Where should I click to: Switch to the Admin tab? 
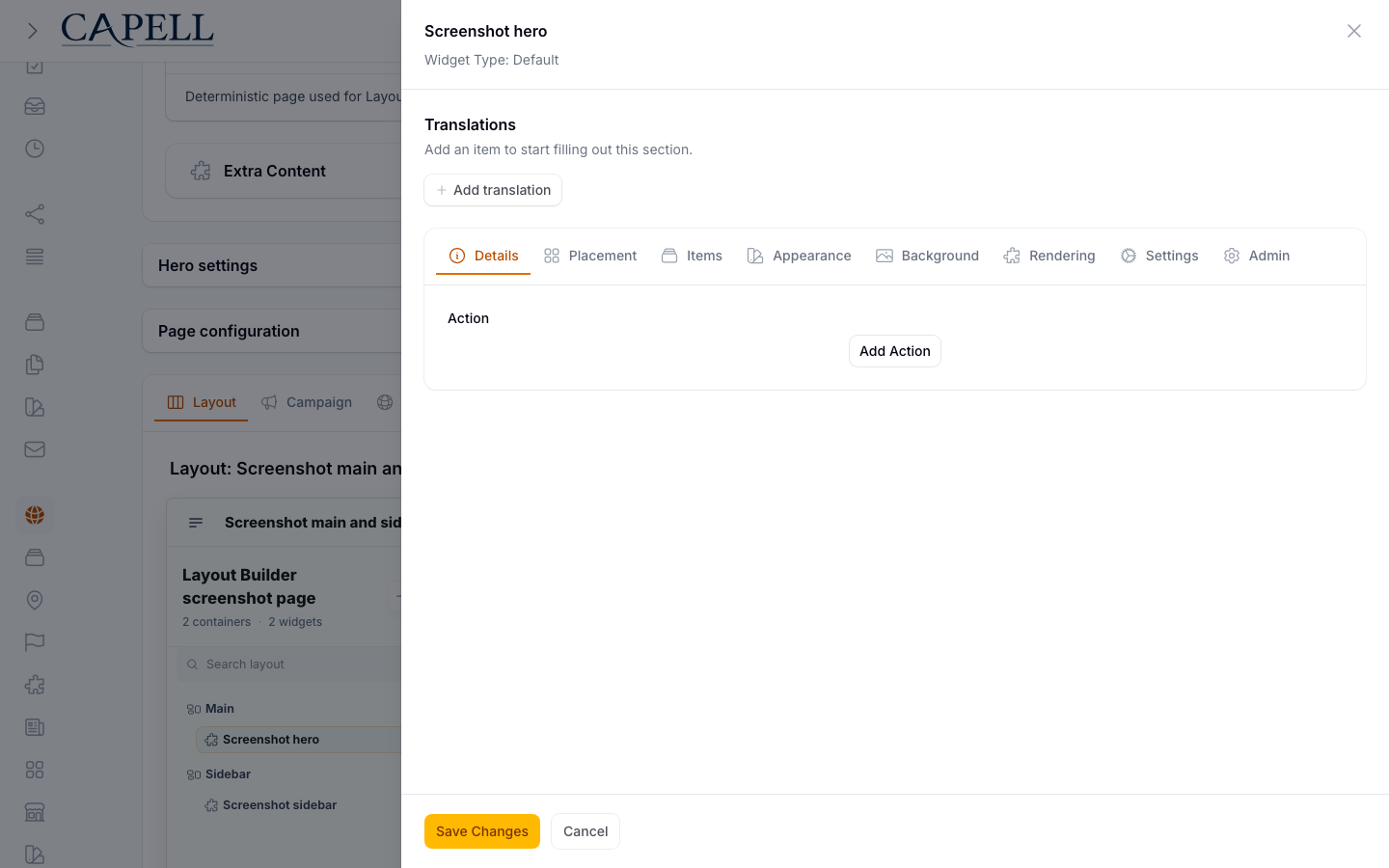(1257, 256)
